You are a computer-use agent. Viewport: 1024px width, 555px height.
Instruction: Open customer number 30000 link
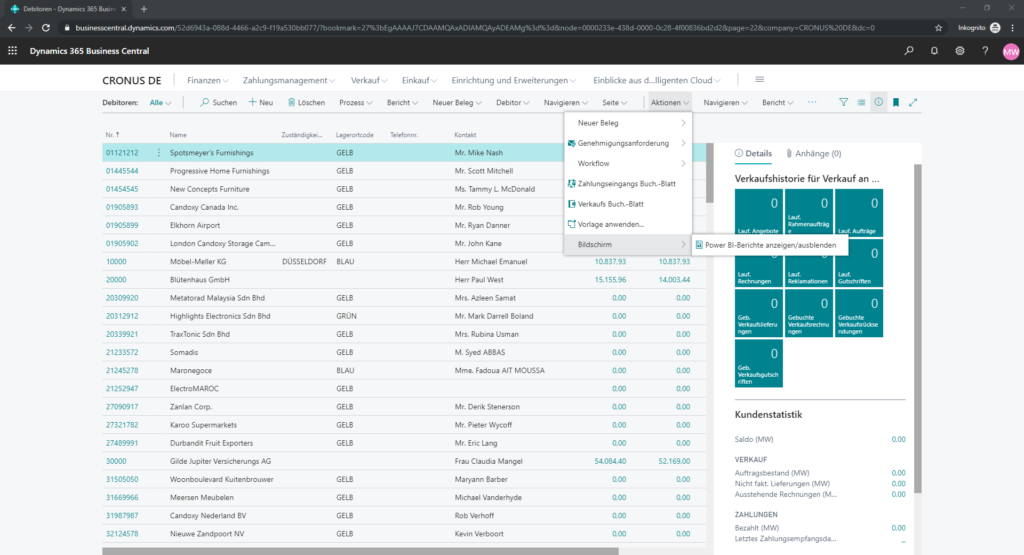[x=116, y=461]
